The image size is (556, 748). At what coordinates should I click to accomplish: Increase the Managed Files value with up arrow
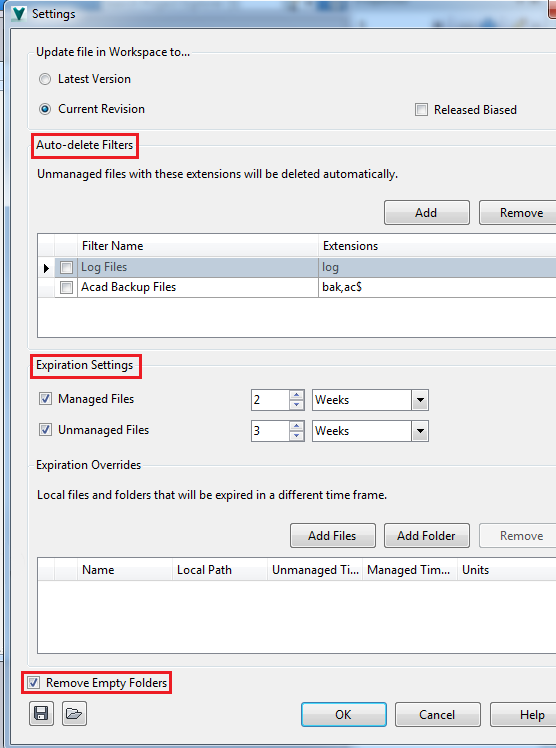[297, 395]
